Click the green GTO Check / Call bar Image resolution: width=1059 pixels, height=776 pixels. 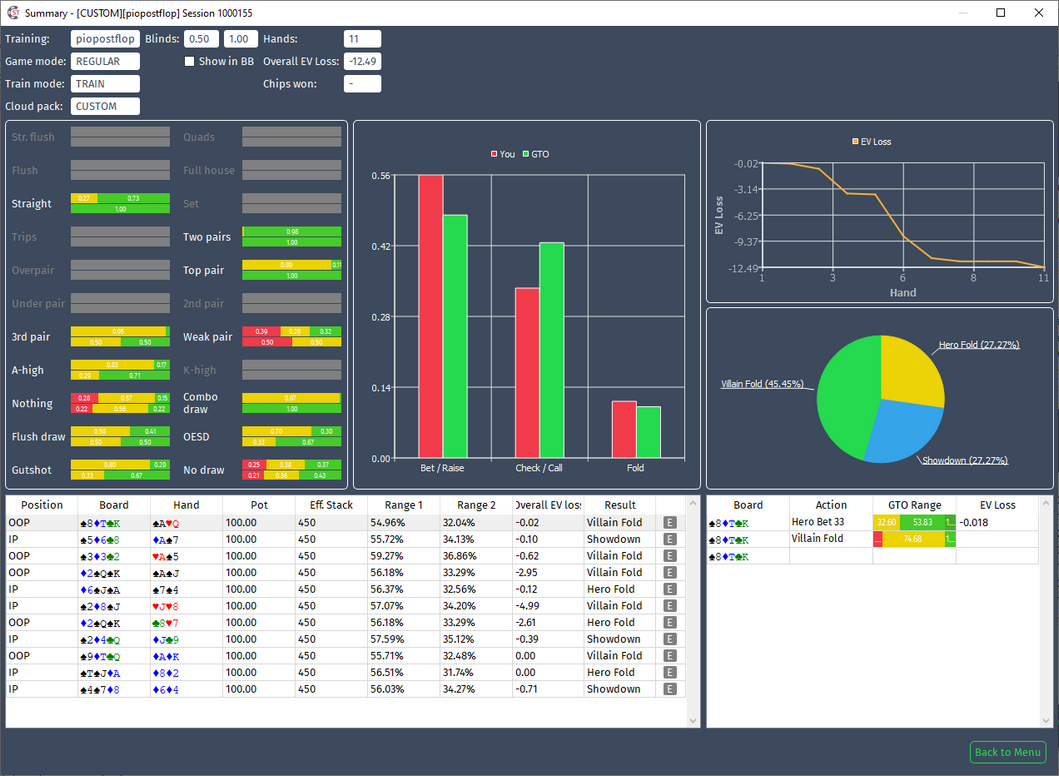click(552, 351)
